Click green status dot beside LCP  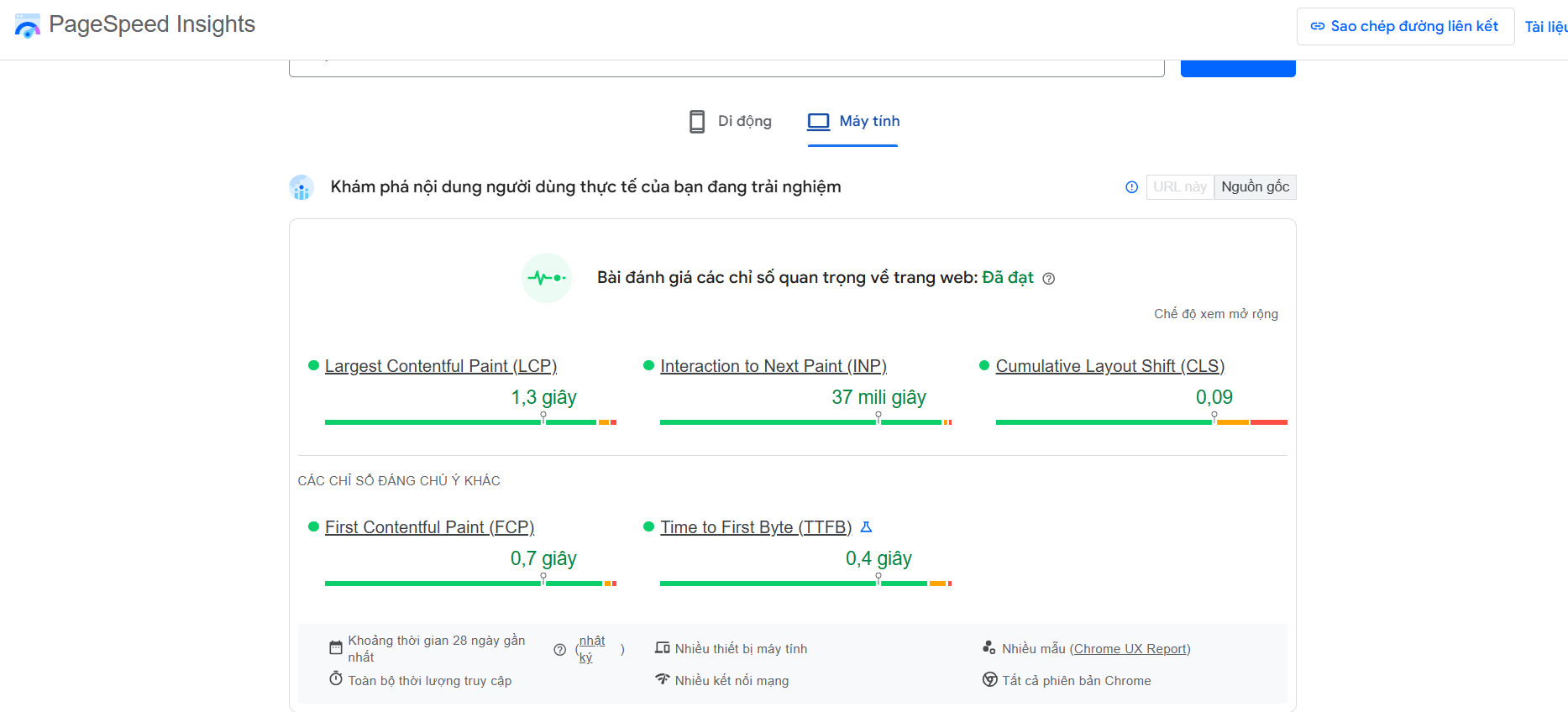313,365
